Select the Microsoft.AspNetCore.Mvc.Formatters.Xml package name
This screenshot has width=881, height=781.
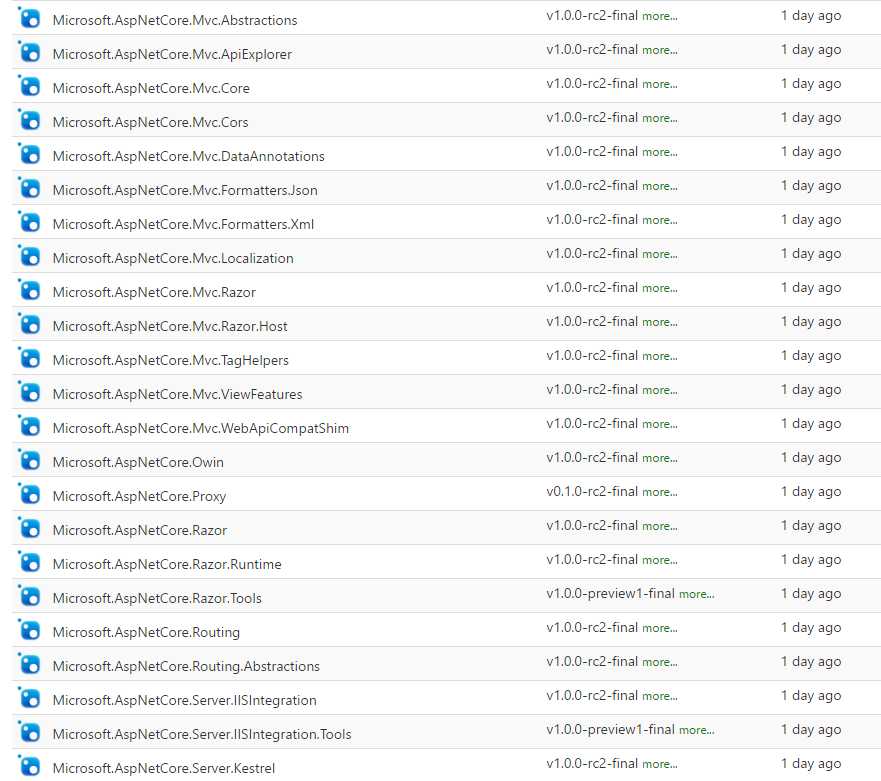pyautogui.click(x=183, y=224)
